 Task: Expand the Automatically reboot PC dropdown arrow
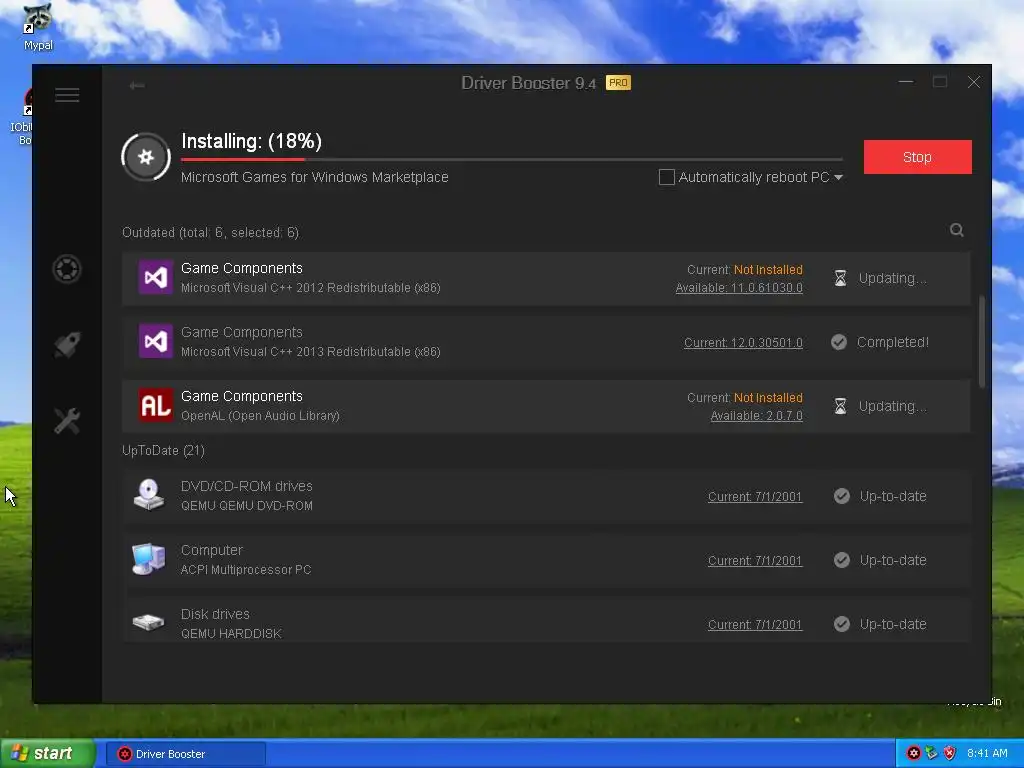(839, 178)
